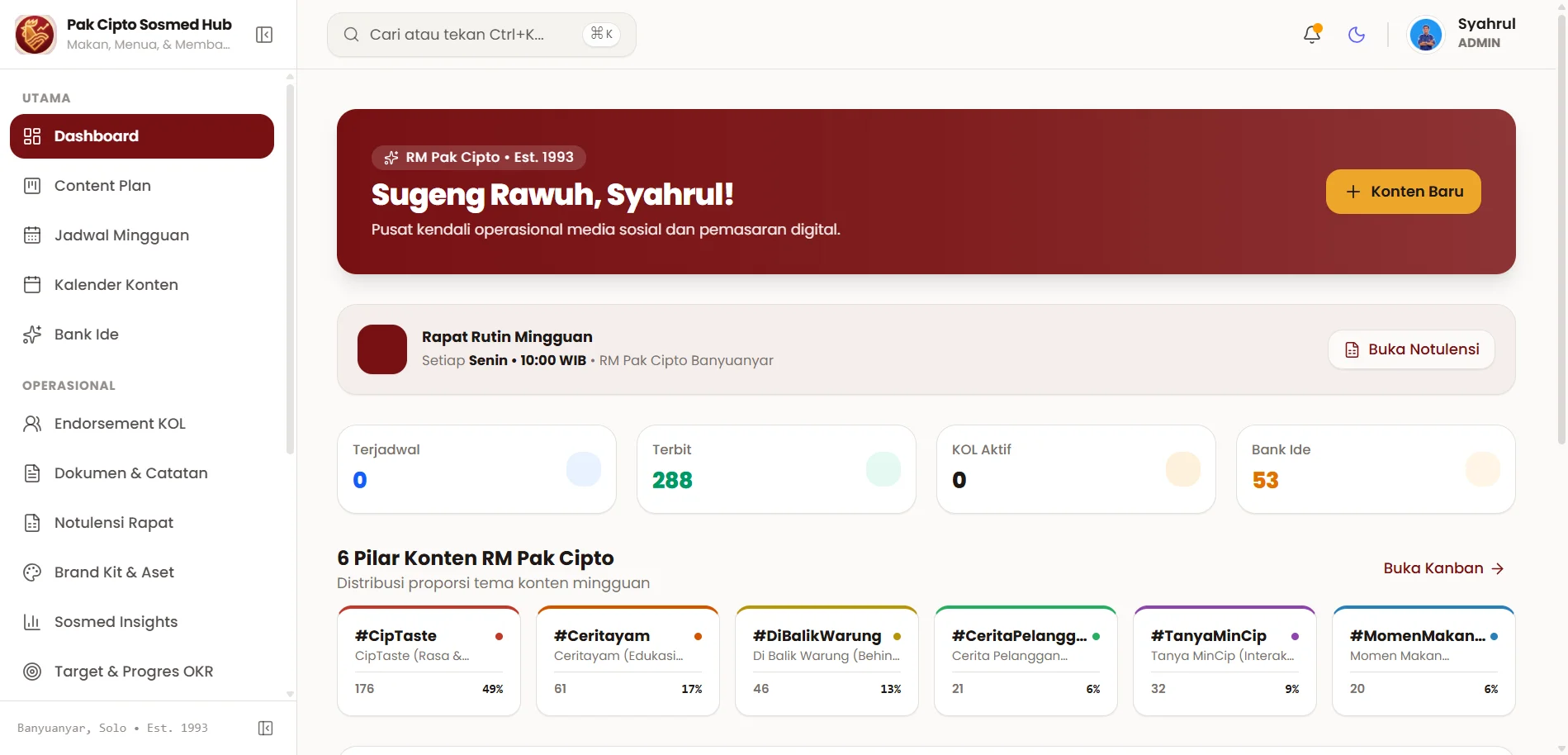Open the KOL Aktif stat card
Image resolution: width=1568 pixels, height=755 pixels.
pyautogui.click(x=1076, y=469)
